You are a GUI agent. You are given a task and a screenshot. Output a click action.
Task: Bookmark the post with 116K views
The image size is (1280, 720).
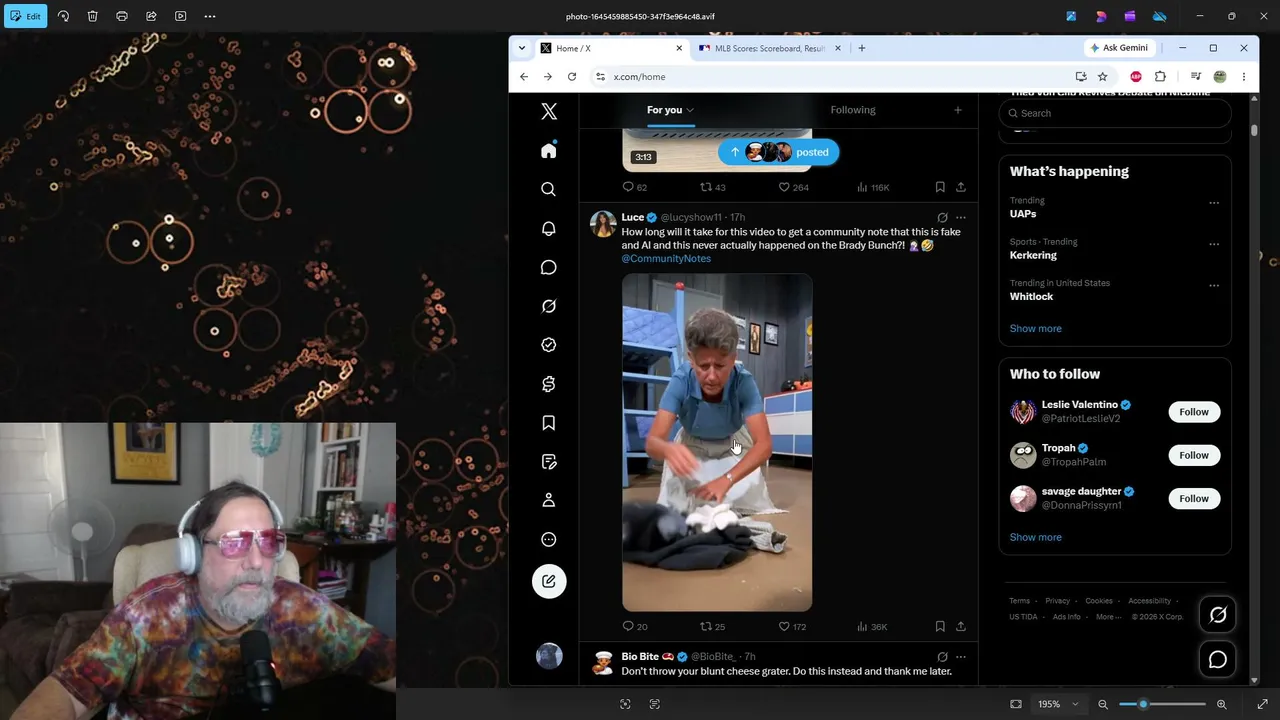[x=940, y=187]
